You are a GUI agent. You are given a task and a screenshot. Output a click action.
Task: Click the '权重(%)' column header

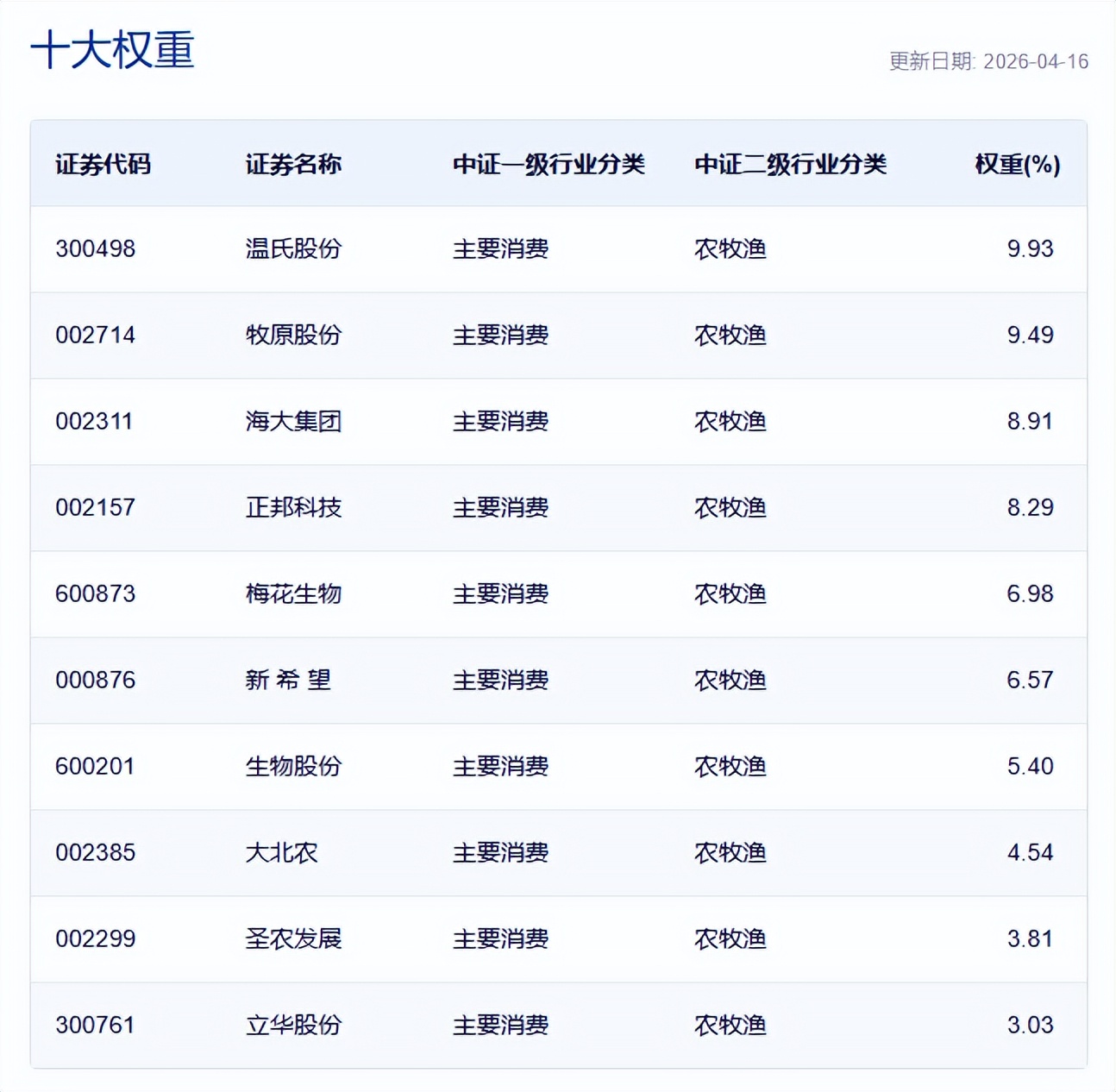(1018, 164)
